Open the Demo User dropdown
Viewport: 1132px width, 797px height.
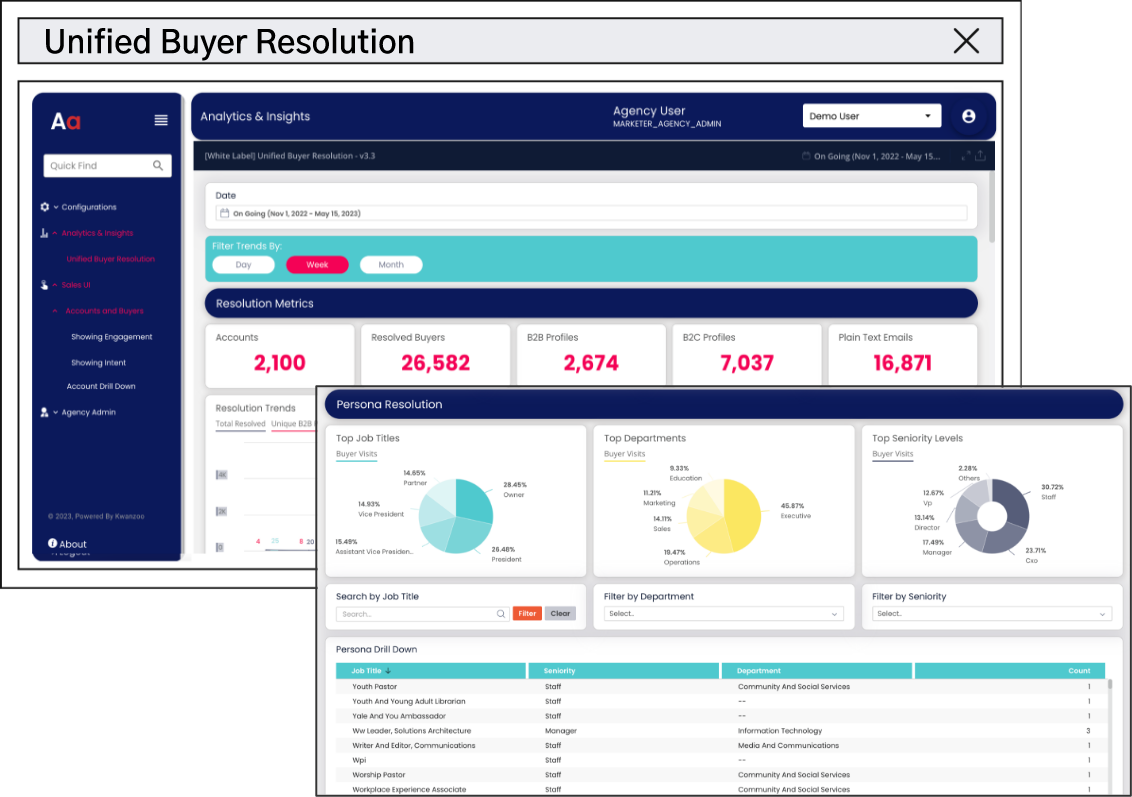(871, 116)
